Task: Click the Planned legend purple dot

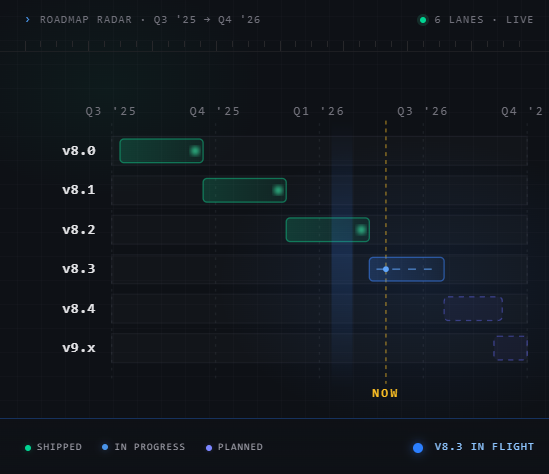Action: (209, 448)
